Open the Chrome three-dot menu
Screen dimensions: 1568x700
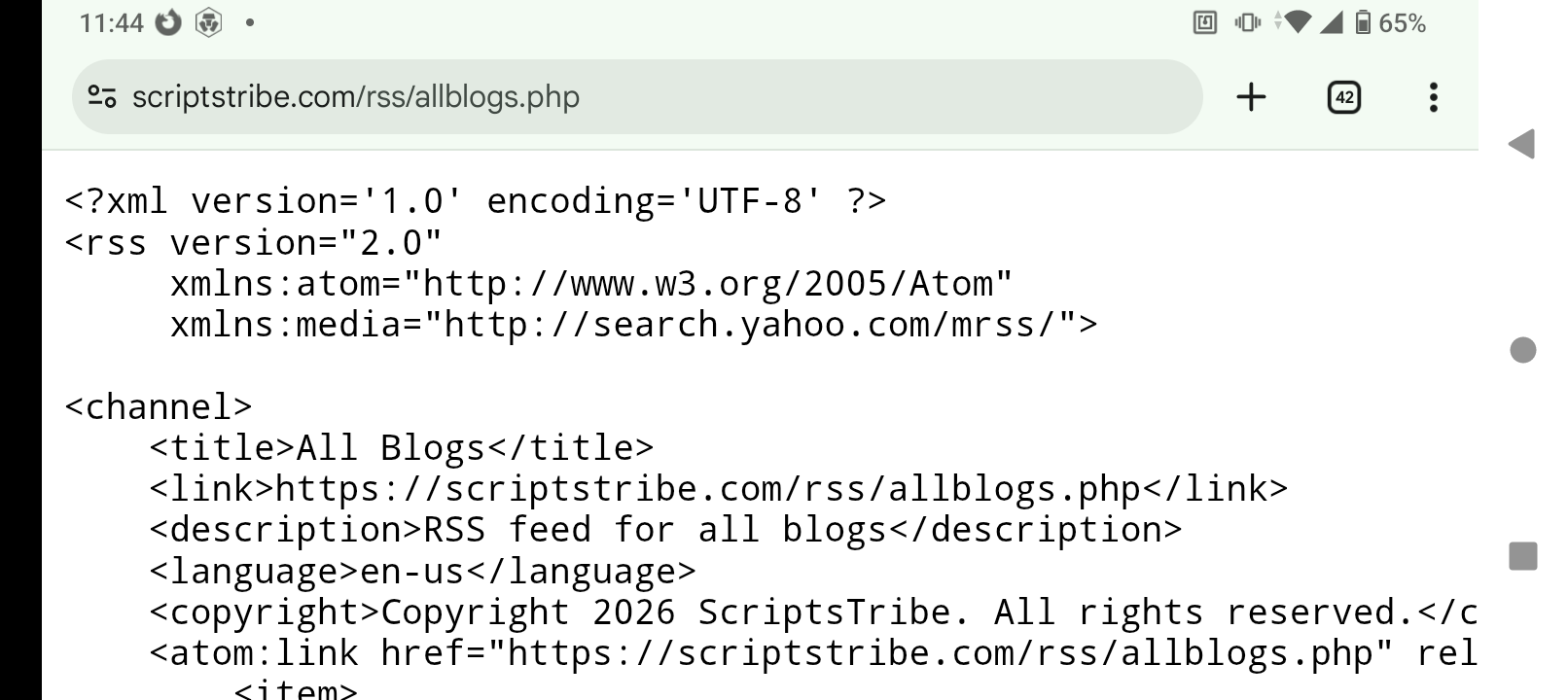tap(1434, 97)
